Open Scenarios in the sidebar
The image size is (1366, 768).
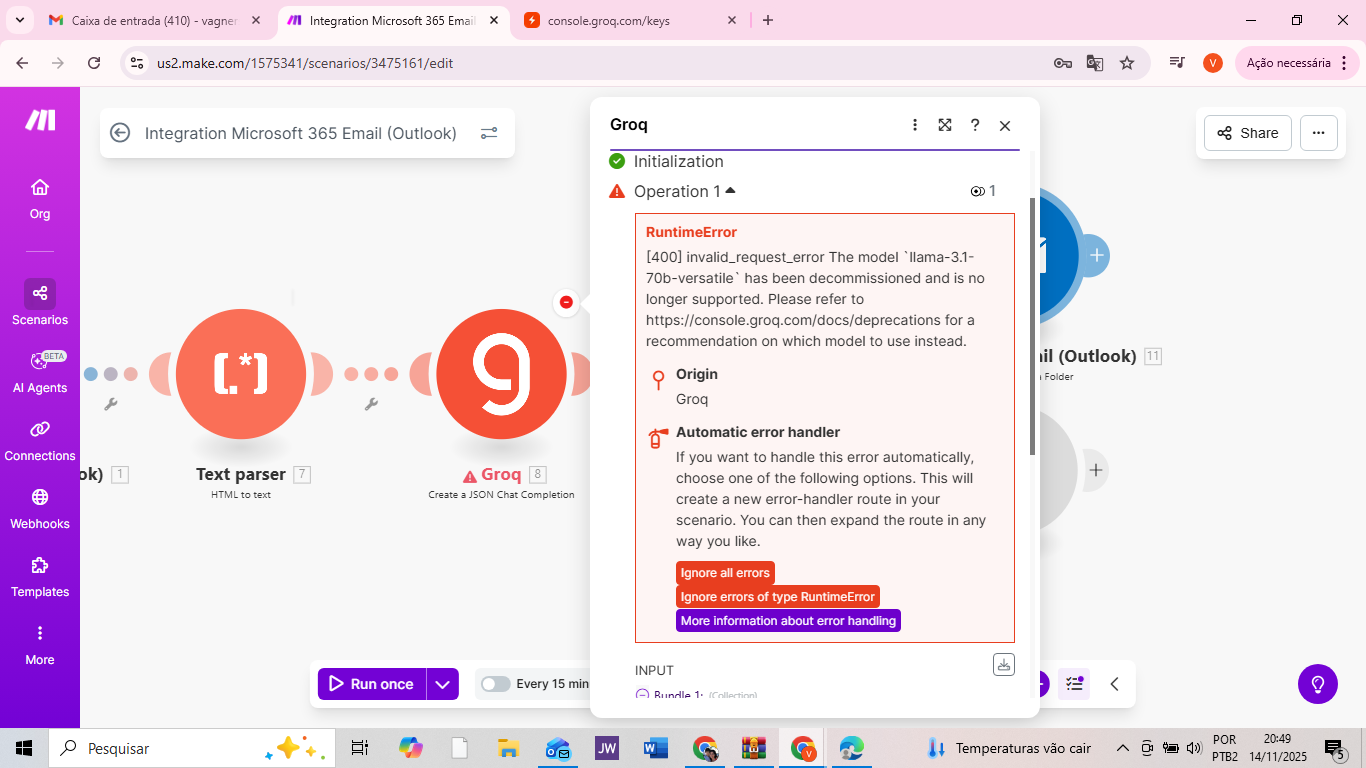40,303
